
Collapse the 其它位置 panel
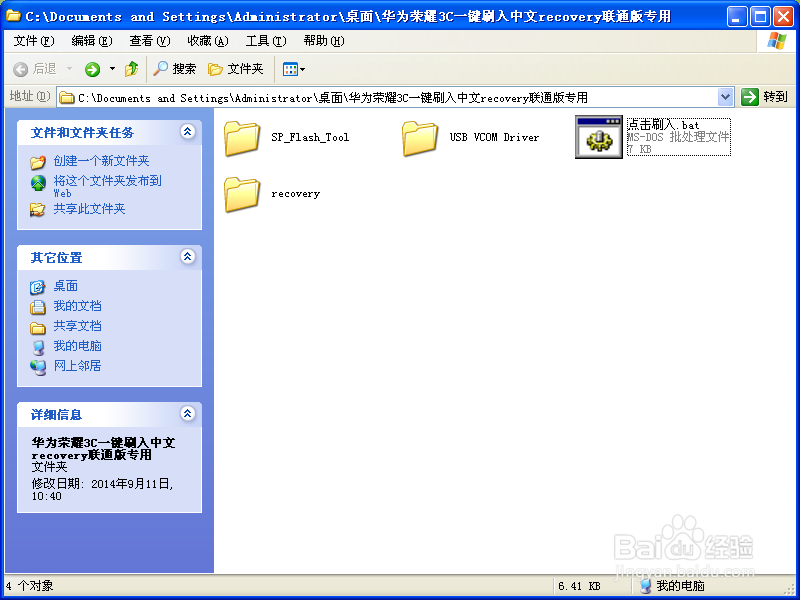187,257
